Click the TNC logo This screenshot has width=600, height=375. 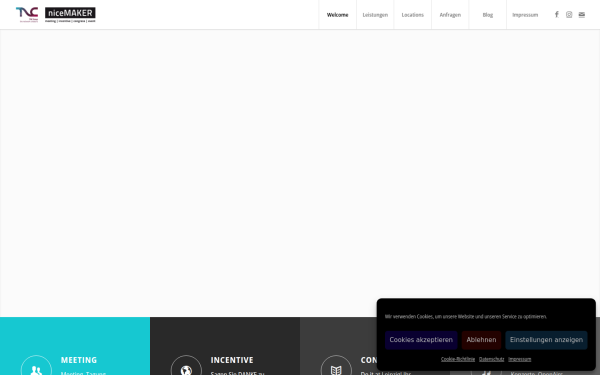tap(27, 15)
